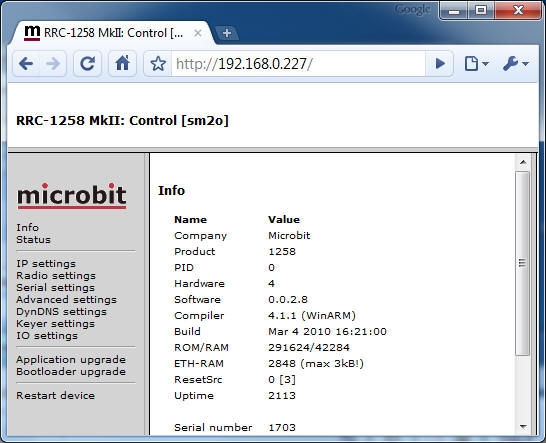
Task: Open Keyer settings in sidebar
Action: (55, 324)
